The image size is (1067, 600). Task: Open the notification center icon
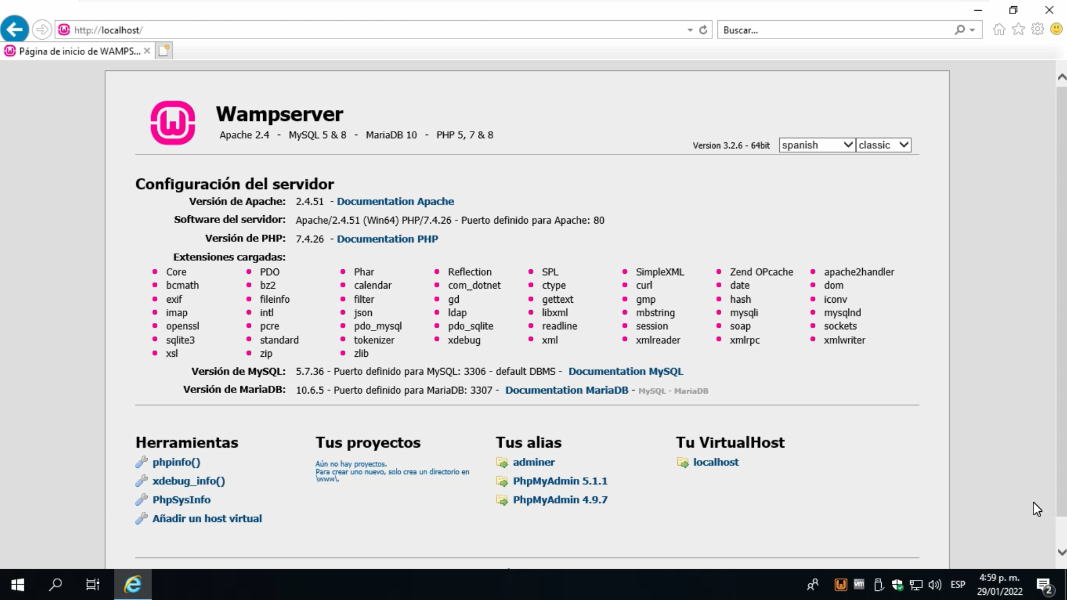(1045, 584)
